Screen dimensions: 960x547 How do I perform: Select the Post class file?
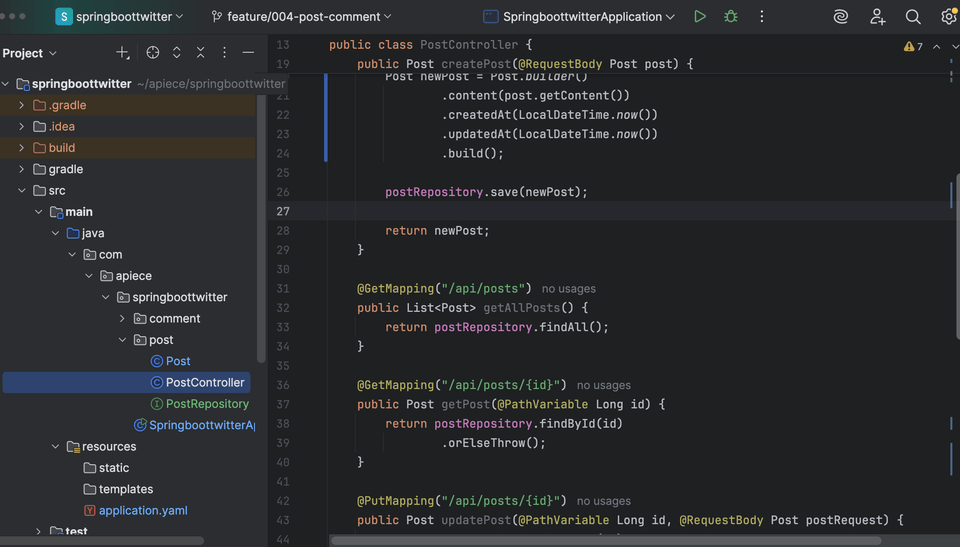(x=170, y=361)
